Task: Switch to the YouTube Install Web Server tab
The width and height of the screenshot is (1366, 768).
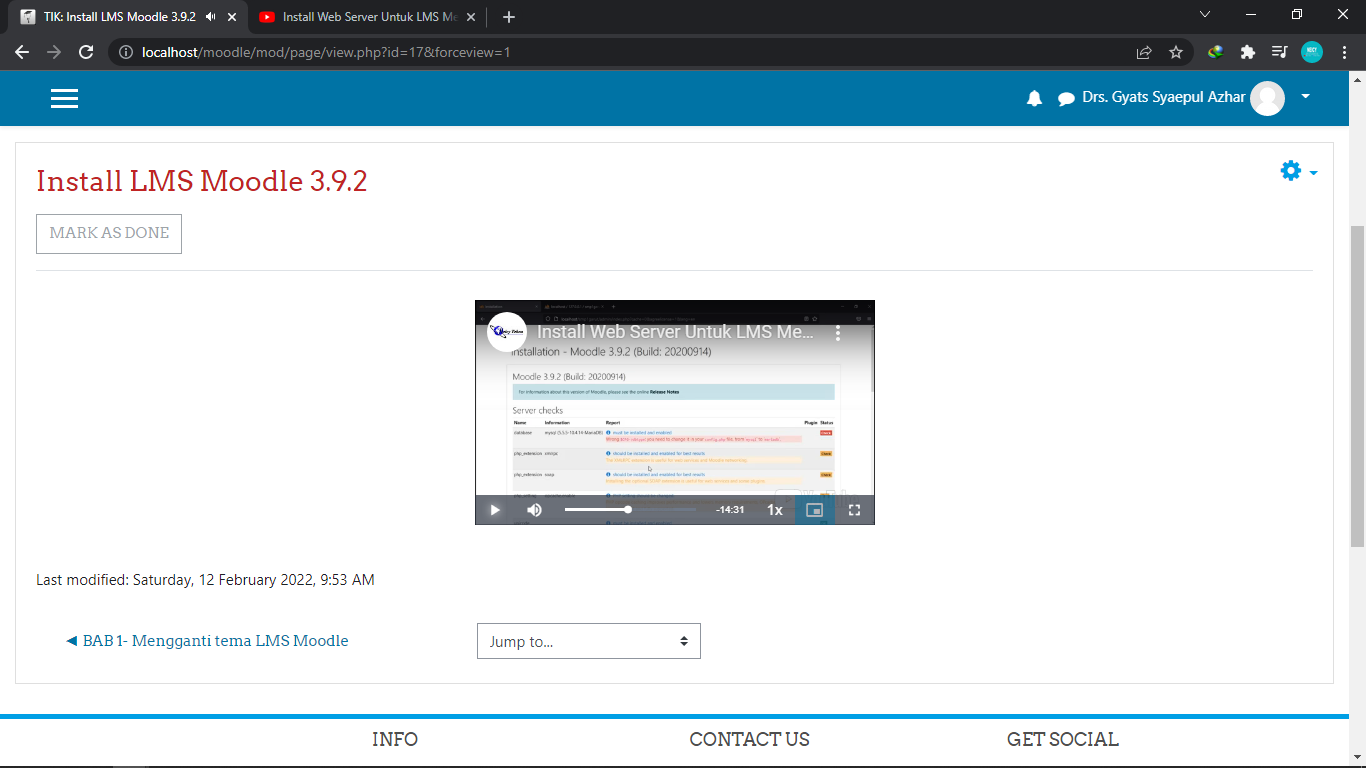Action: pos(370,17)
